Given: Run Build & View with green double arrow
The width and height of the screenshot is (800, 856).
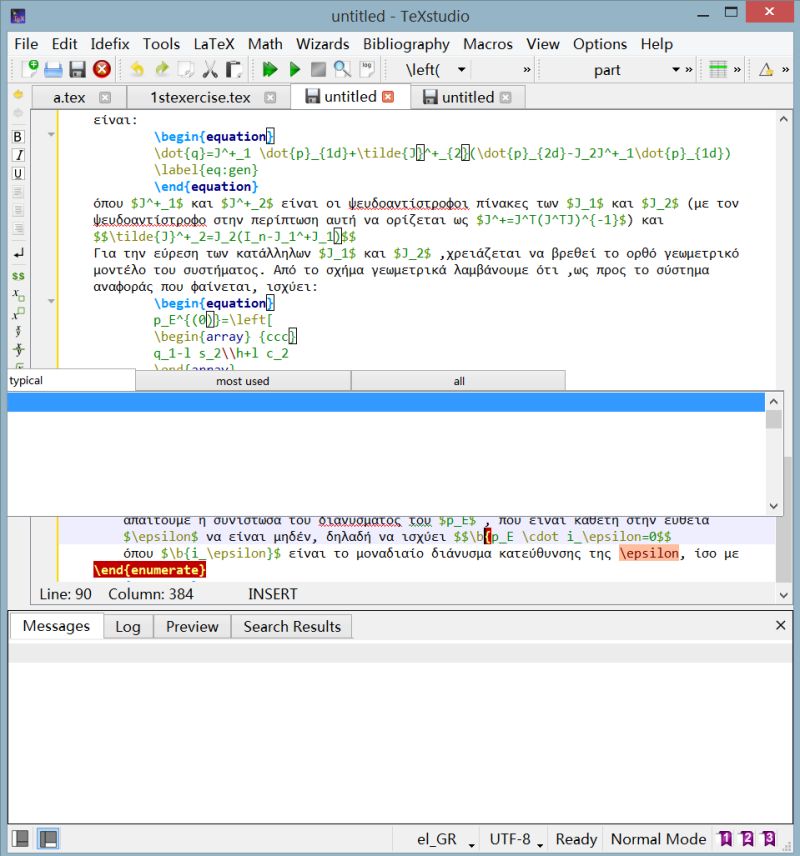Looking at the screenshot, I should click(270, 70).
